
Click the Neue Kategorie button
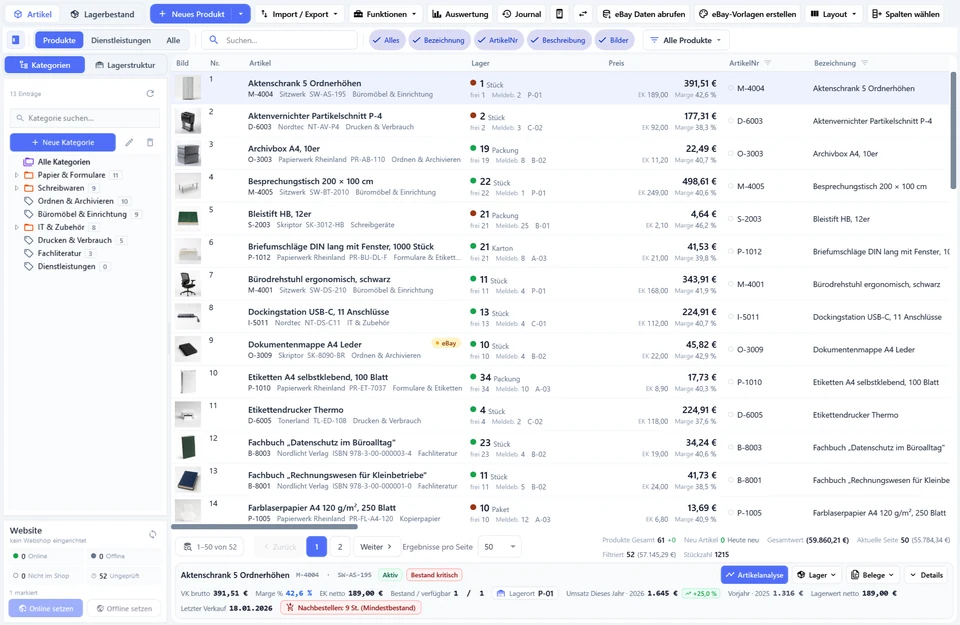point(62,143)
